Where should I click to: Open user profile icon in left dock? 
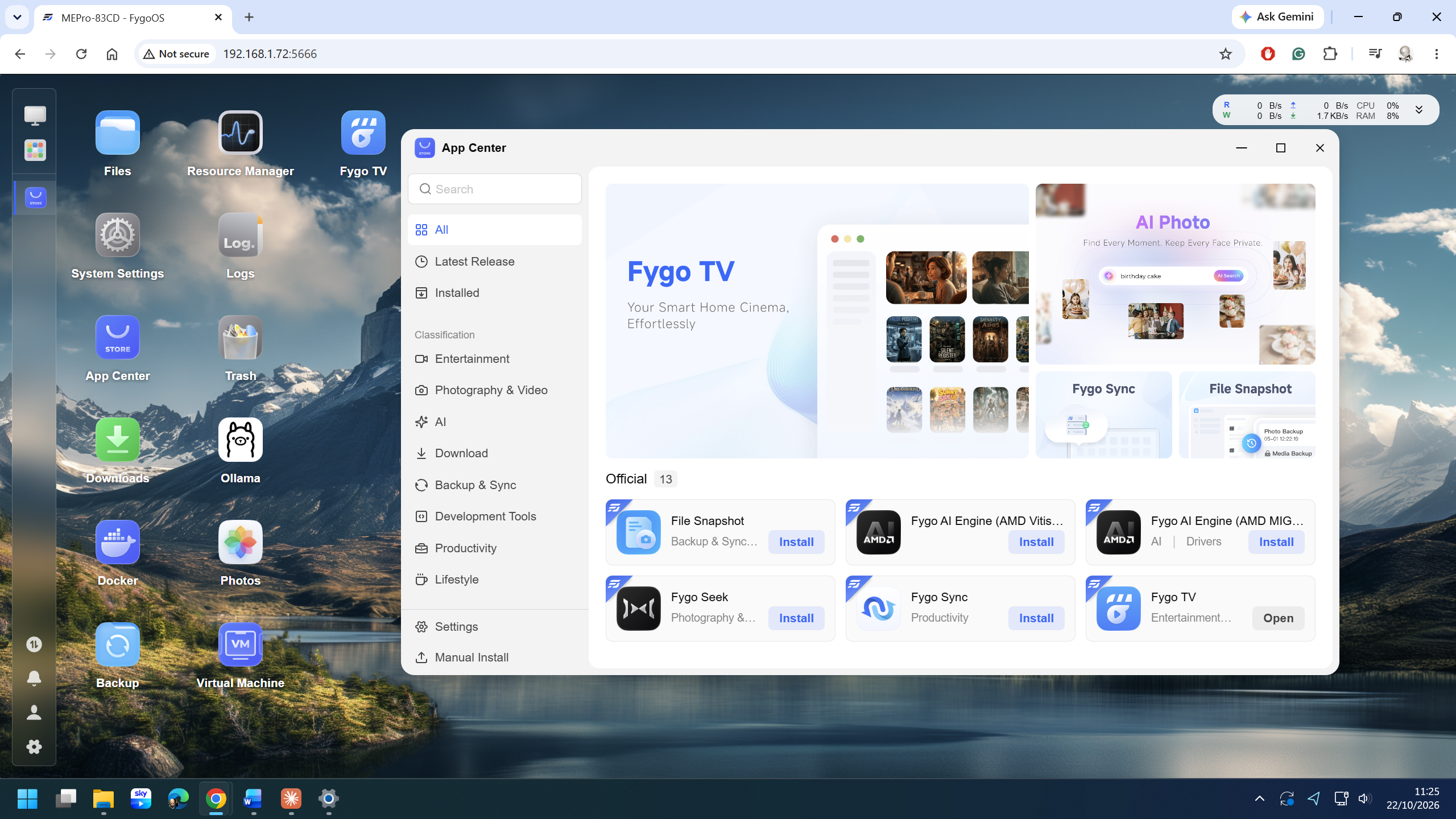[x=34, y=713]
